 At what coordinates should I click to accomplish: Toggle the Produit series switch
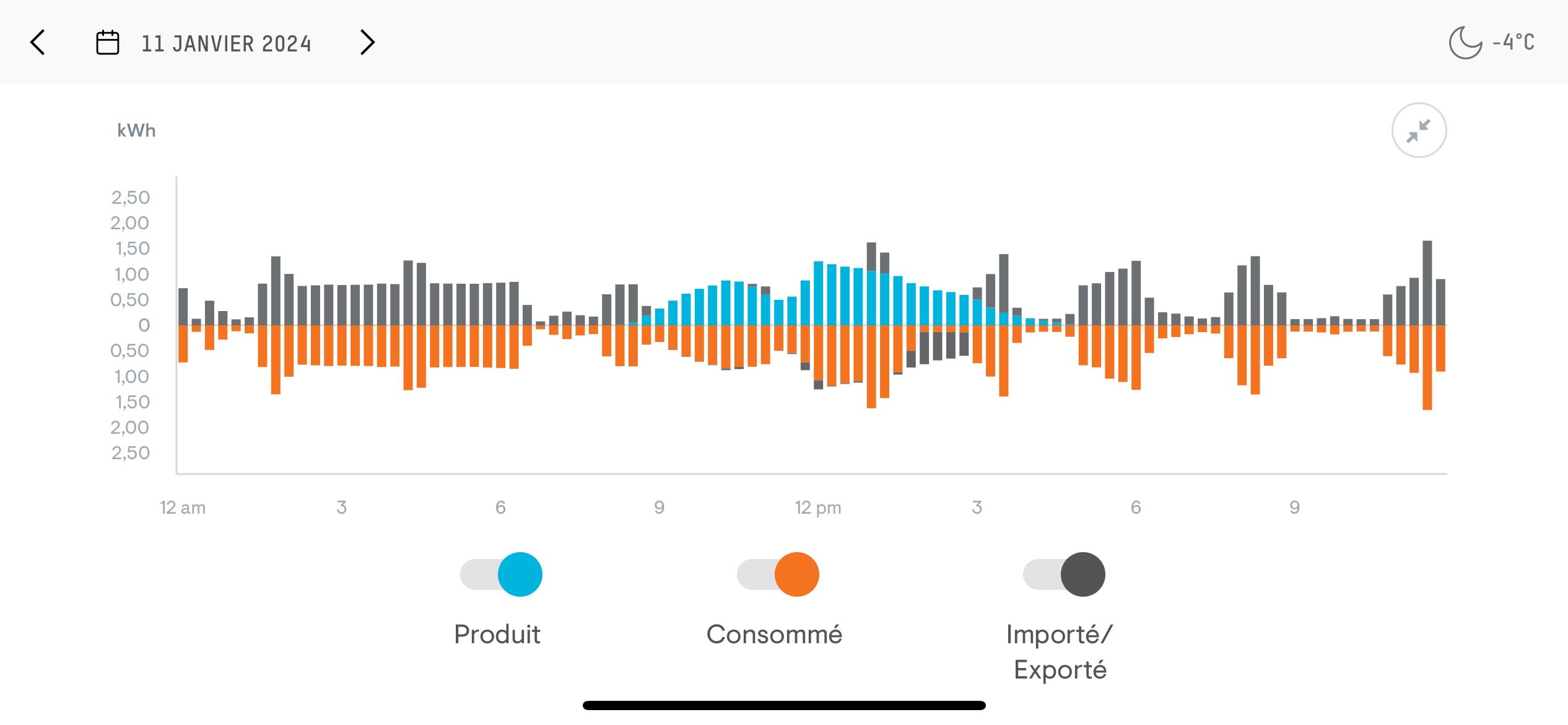click(x=501, y=574)
